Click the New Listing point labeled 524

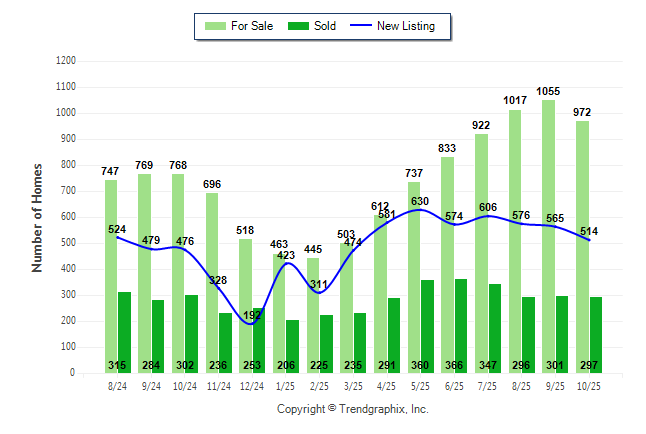[117, 237]
